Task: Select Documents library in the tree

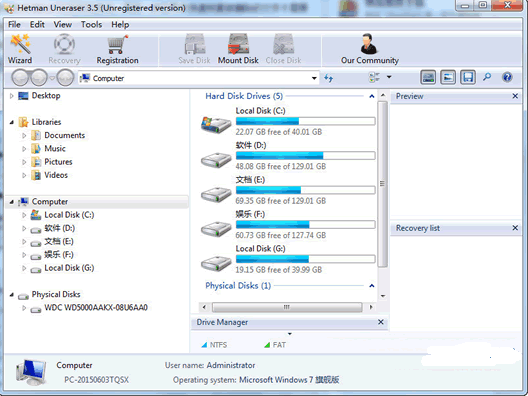Action: tap(65, 135)
